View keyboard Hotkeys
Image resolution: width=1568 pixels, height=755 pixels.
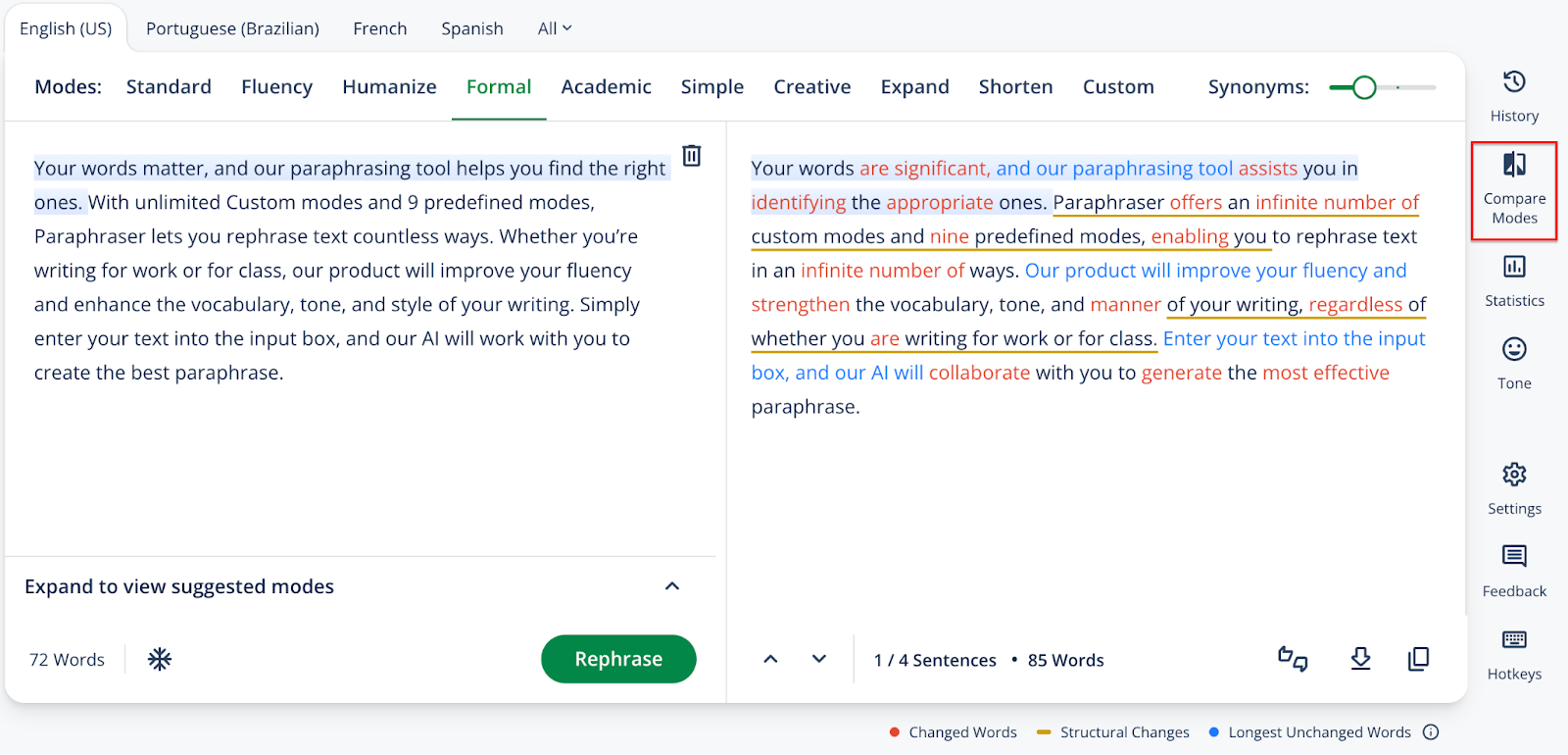coord(1514,653)
